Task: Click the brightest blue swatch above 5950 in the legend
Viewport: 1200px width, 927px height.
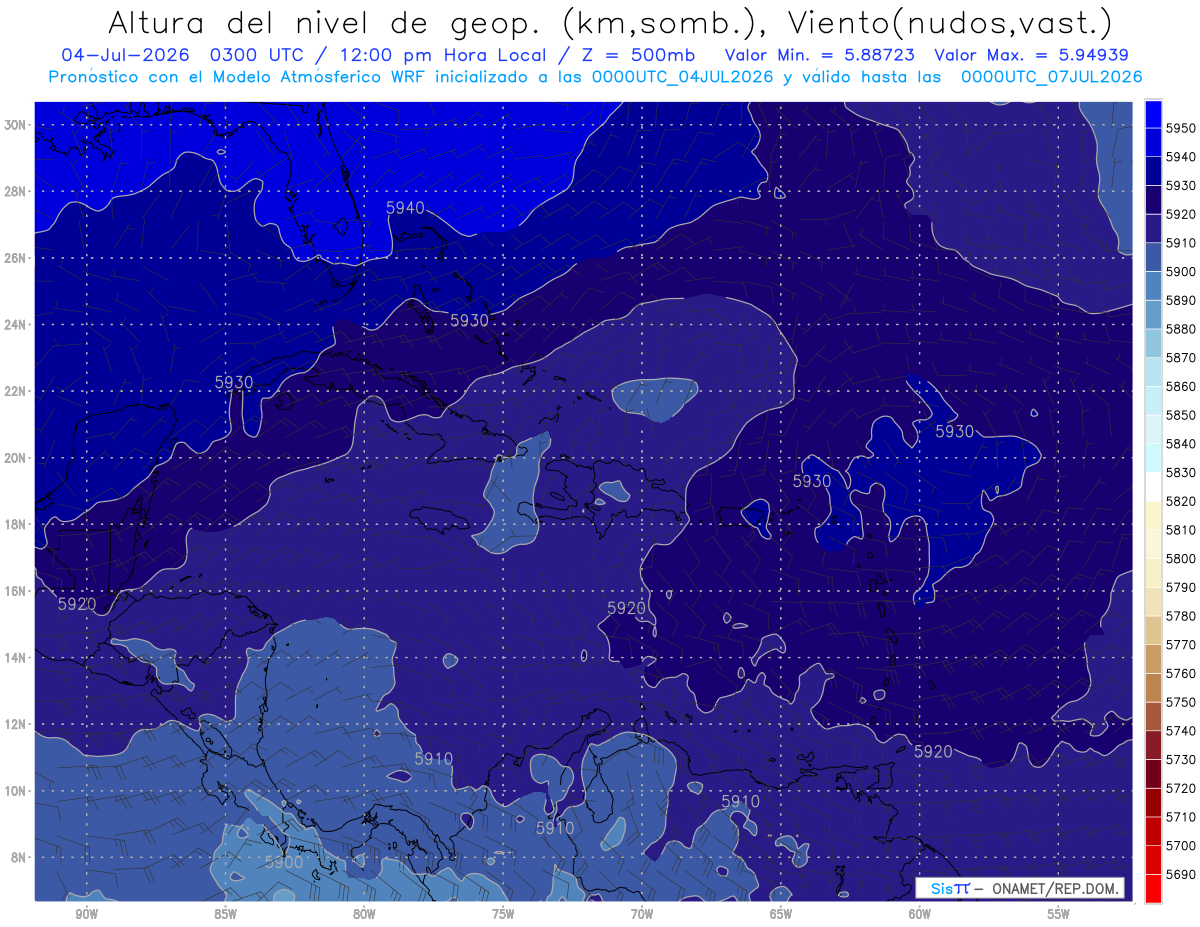Action: click(x=1153, y=114)
